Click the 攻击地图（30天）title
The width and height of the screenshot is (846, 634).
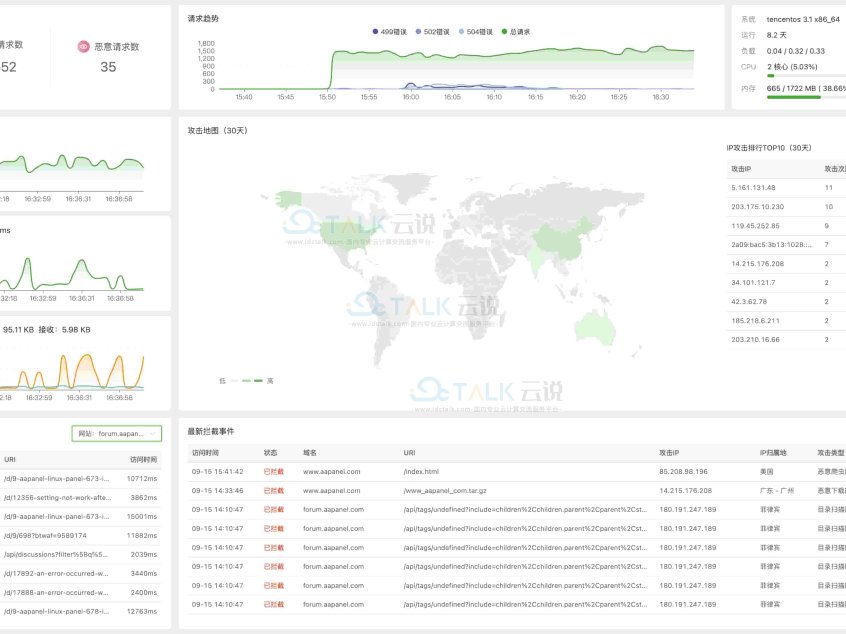(x=217, y=131)
